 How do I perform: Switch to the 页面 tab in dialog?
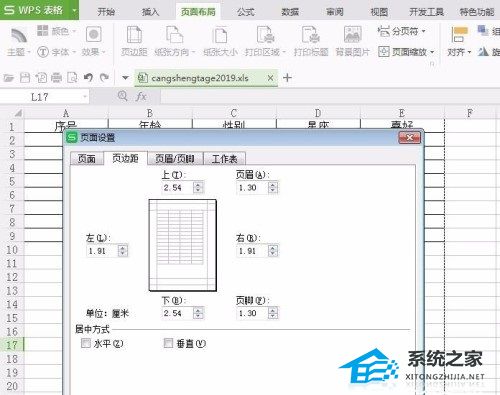coord(87,159)
